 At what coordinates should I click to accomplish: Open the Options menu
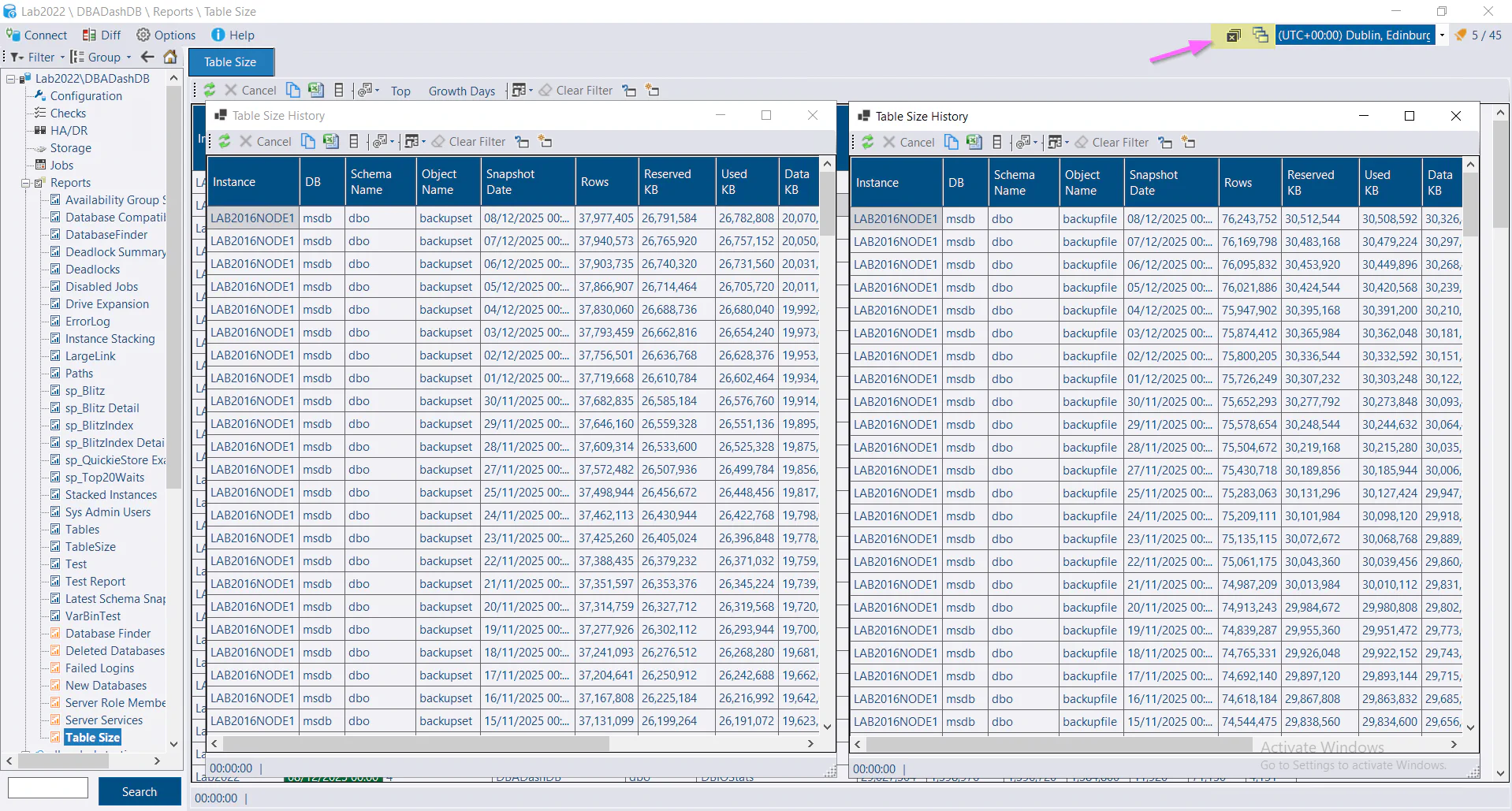(166, 35)
